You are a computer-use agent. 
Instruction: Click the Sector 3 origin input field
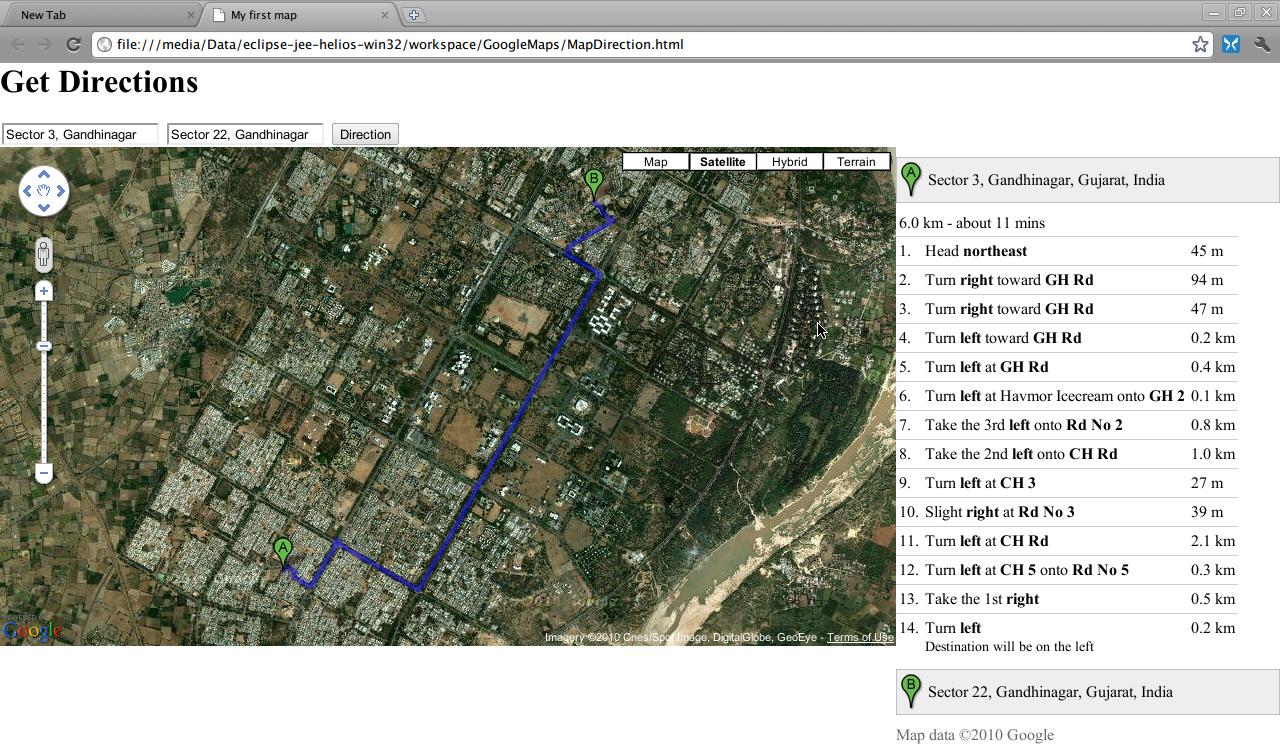(80, 134)
